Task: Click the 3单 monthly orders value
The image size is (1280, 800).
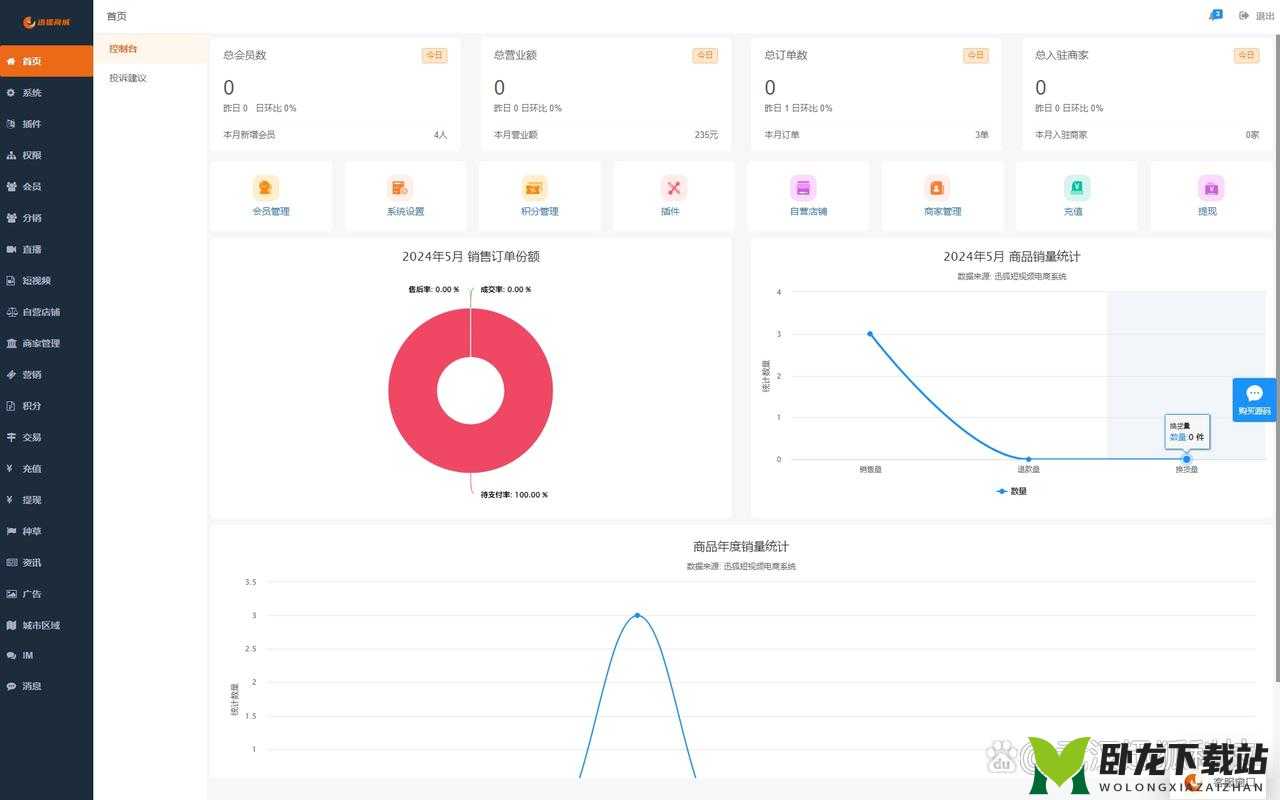Action: 982,134
